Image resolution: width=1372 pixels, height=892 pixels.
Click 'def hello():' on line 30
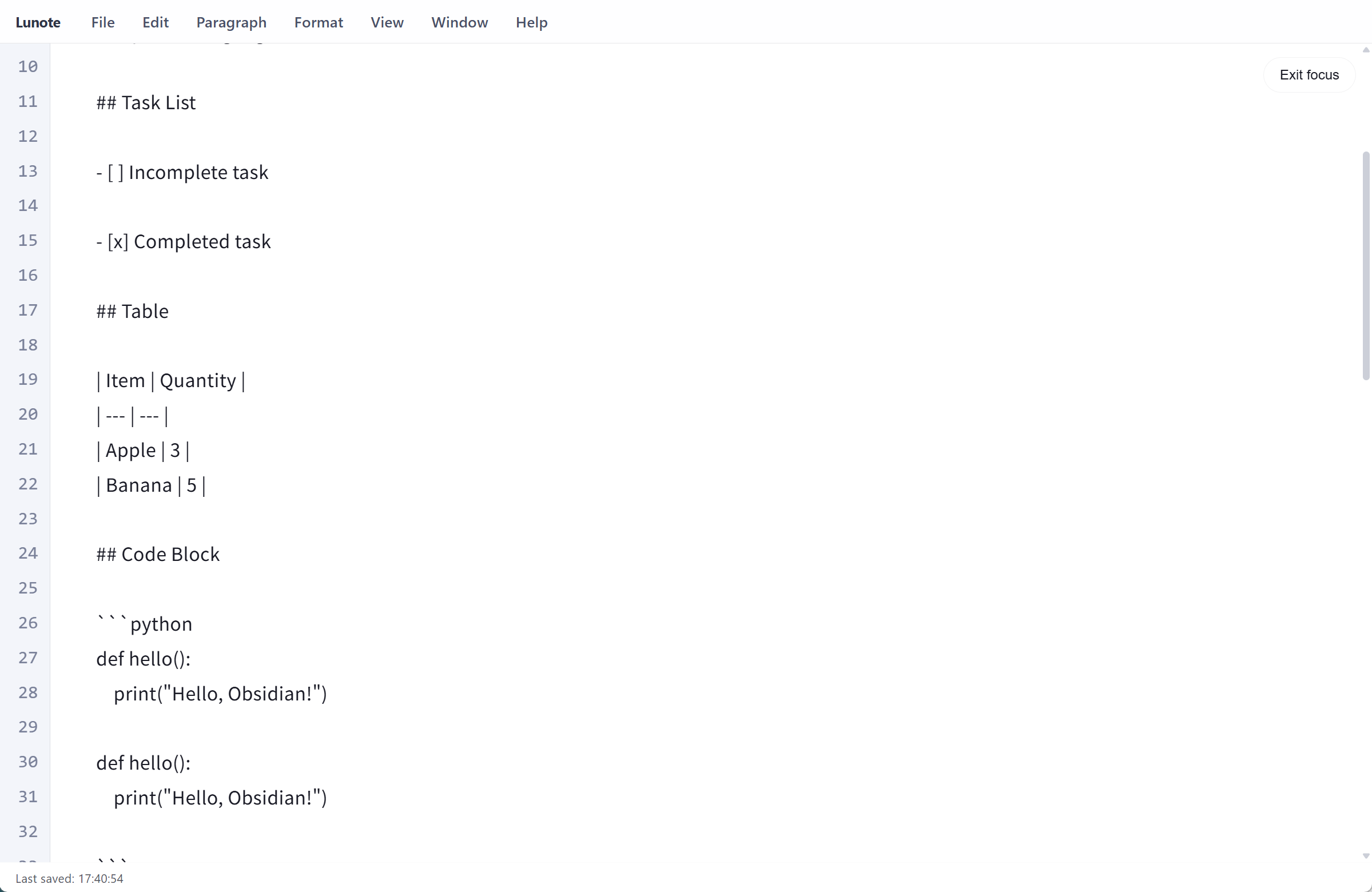click(x=144, y=763)
